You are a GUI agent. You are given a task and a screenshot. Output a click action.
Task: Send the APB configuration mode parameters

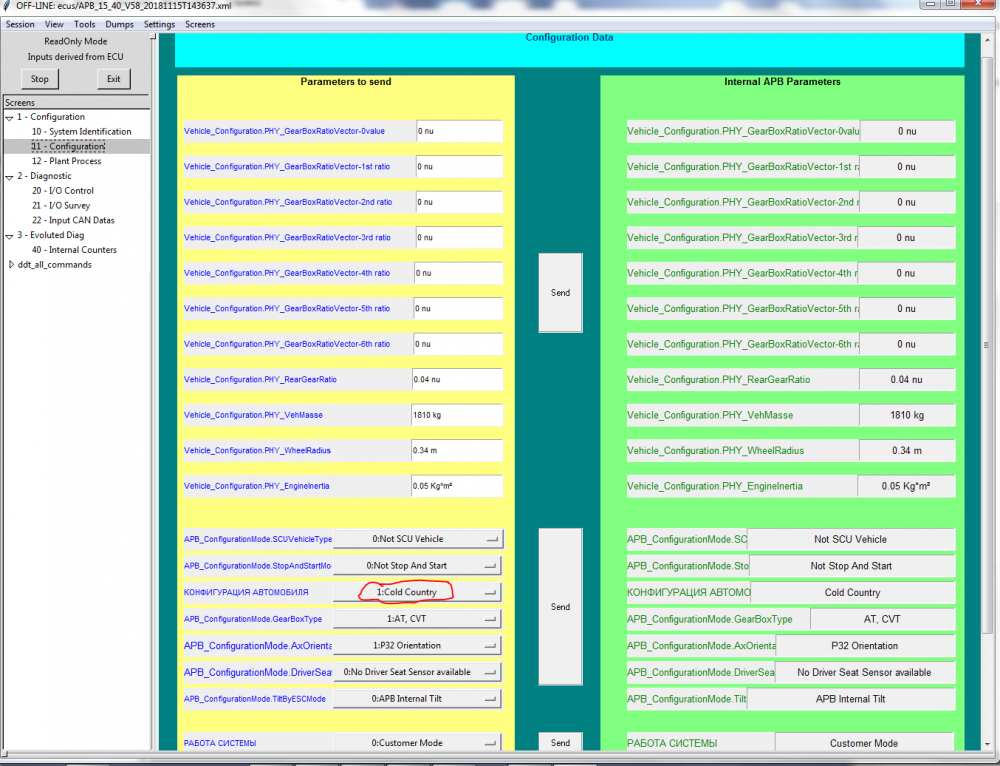560,607
